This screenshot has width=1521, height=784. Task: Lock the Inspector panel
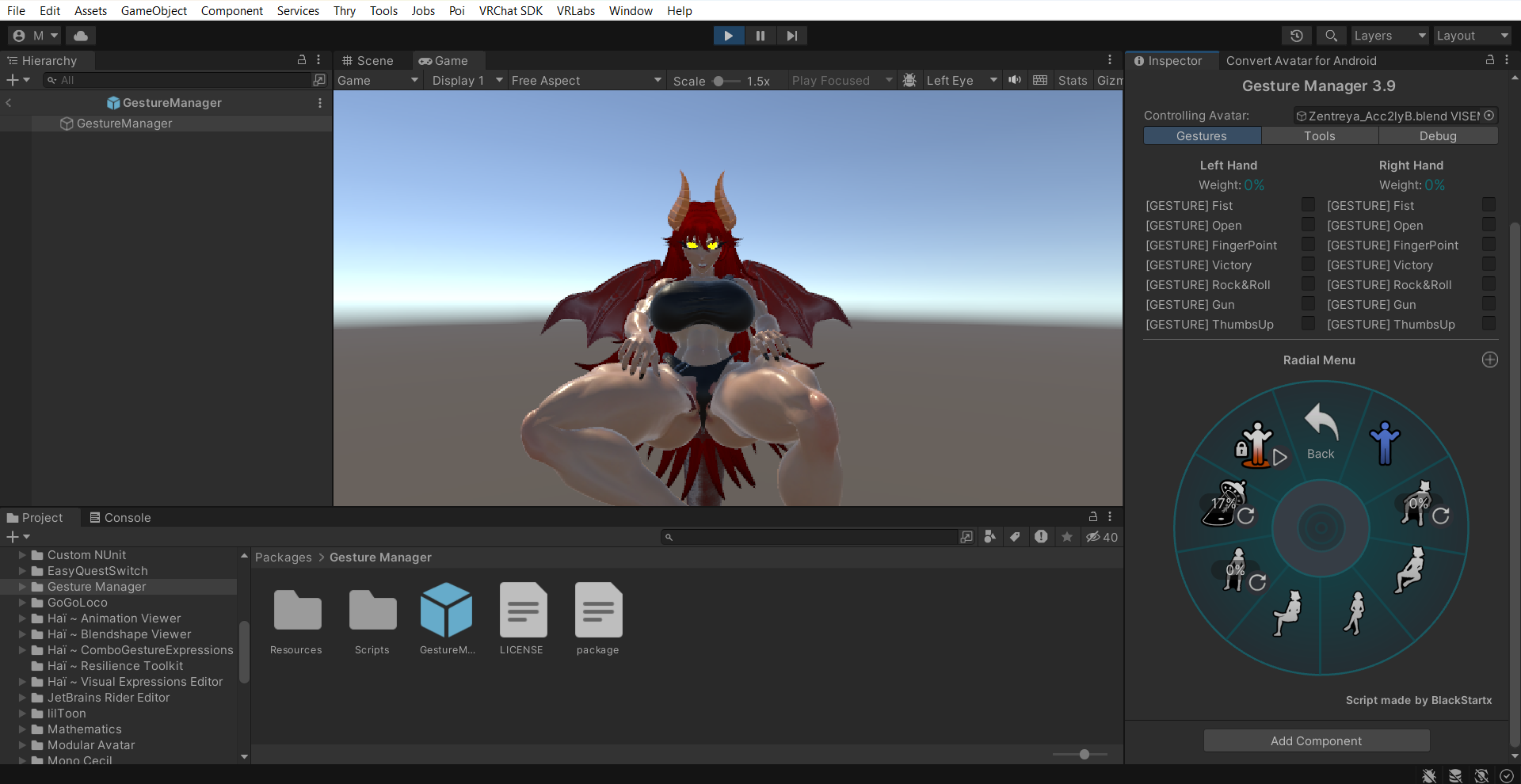(1490, 60)
